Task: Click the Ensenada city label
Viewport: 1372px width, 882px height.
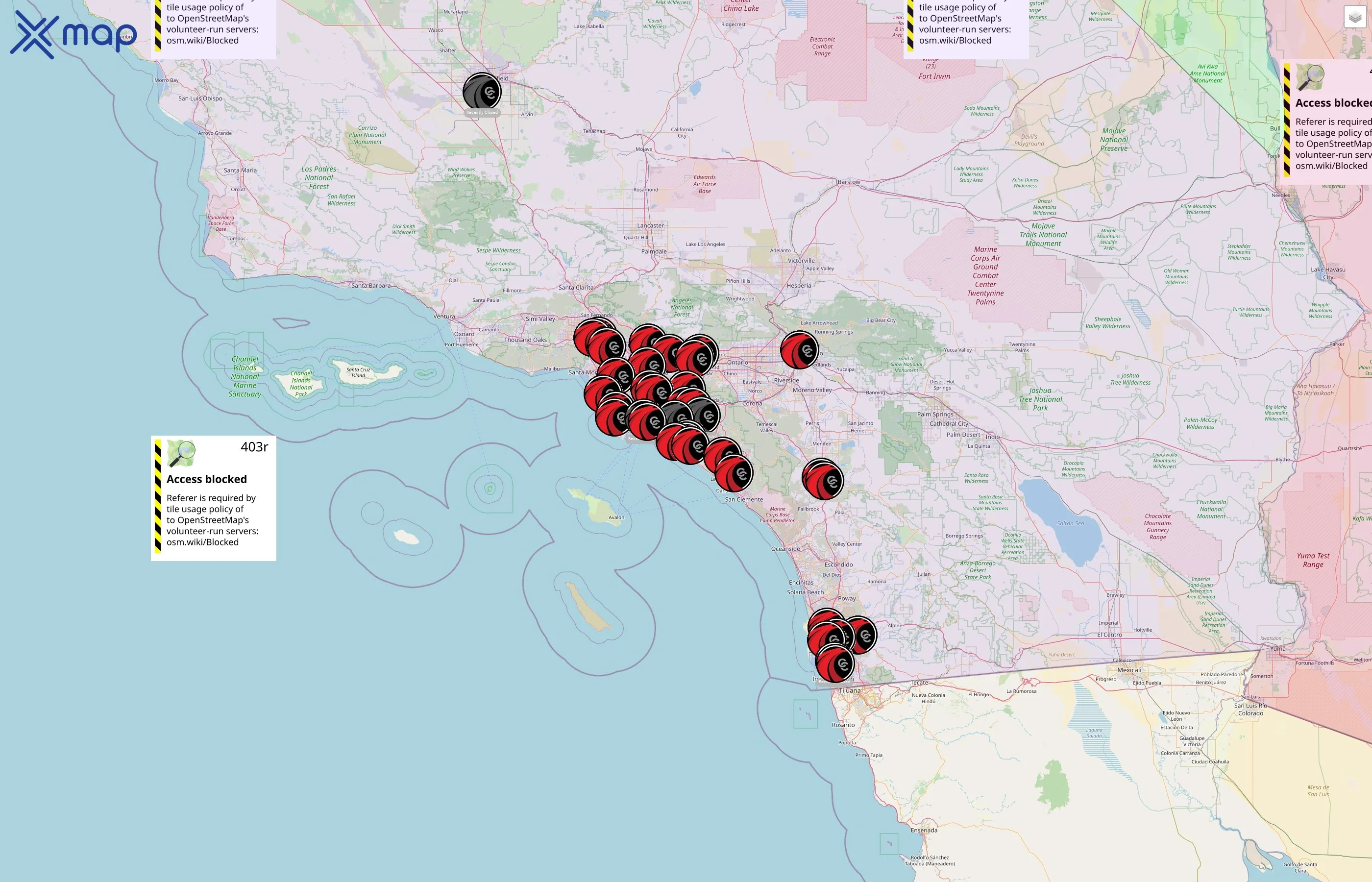Action: 924,830
